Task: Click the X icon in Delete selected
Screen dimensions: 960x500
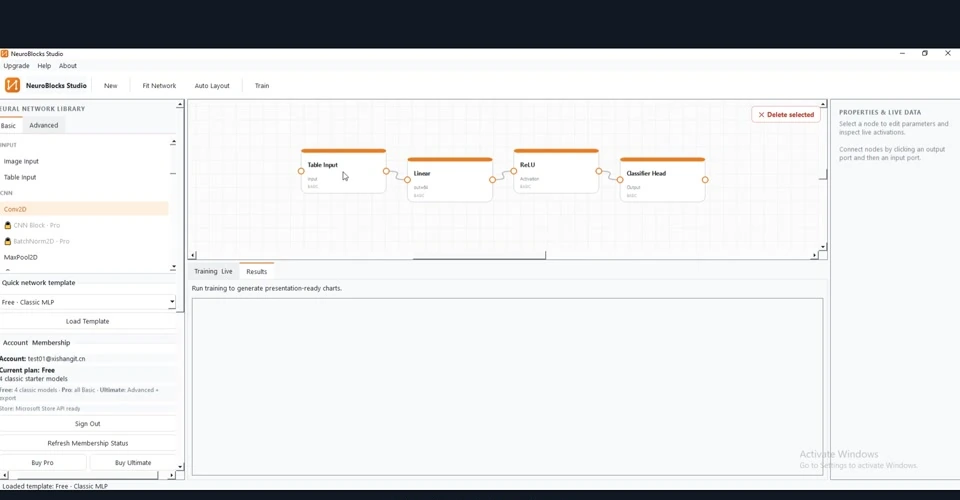Action: [761, 114]
